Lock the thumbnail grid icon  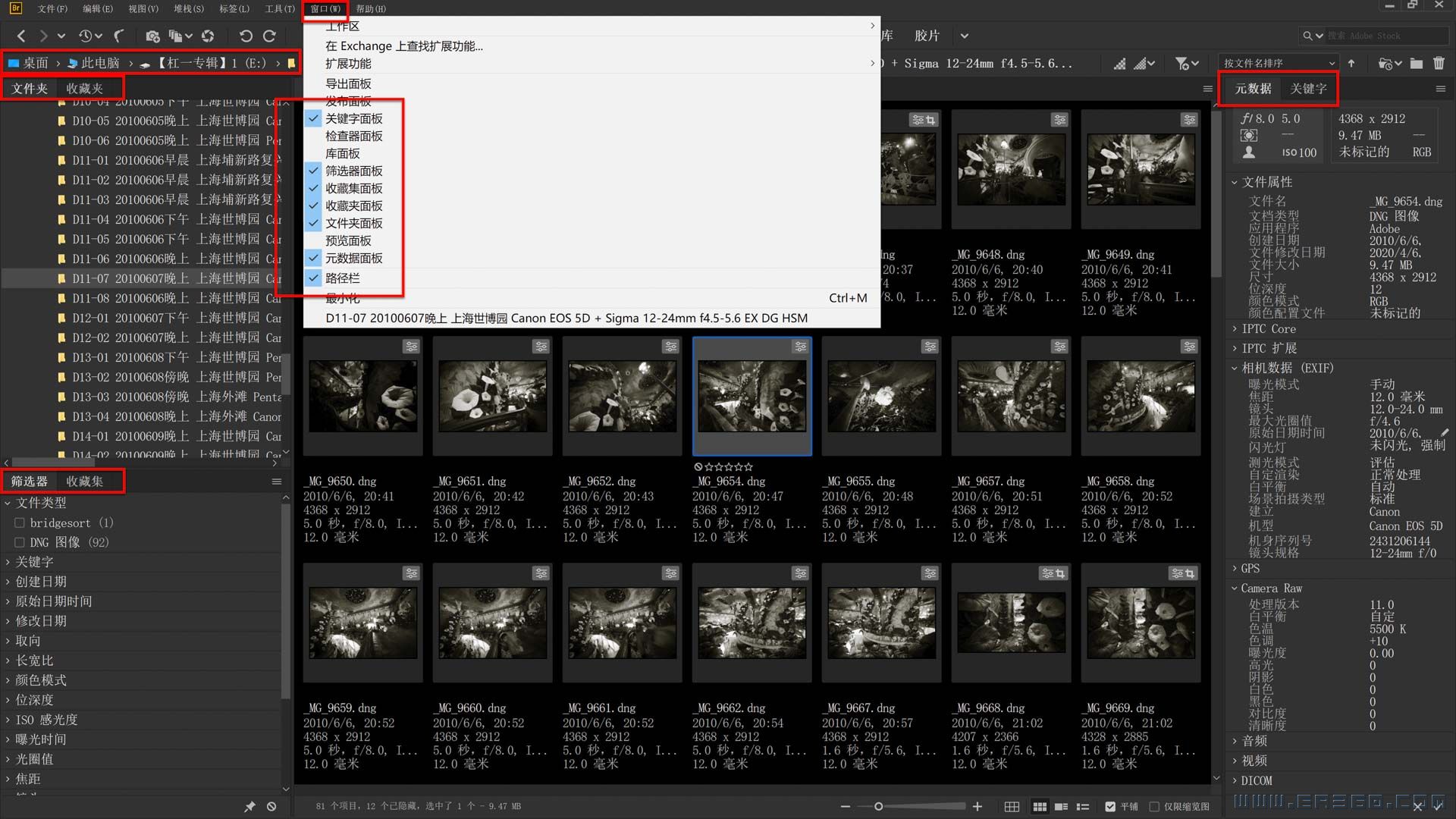point(1012,806)
